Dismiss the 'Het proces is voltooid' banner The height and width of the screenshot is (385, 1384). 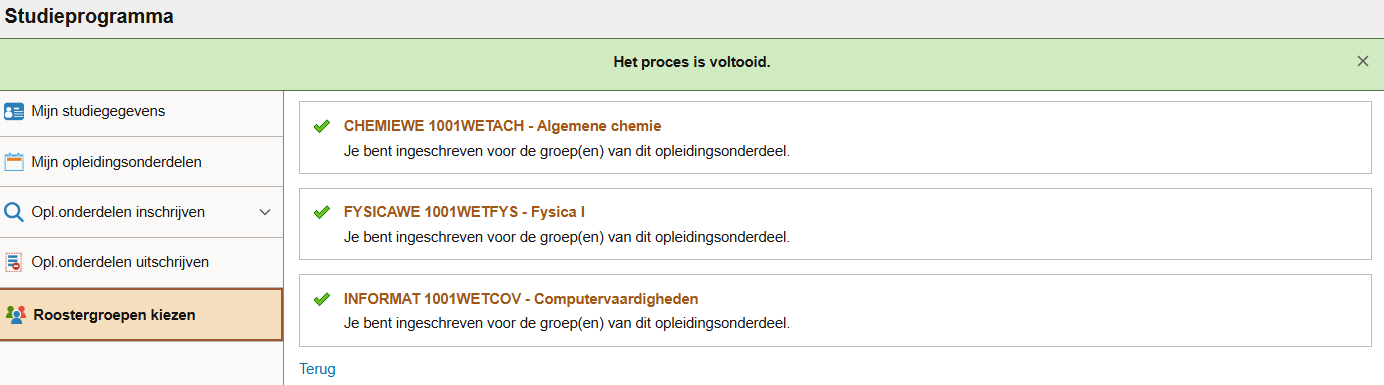(x=1362, y=61)
